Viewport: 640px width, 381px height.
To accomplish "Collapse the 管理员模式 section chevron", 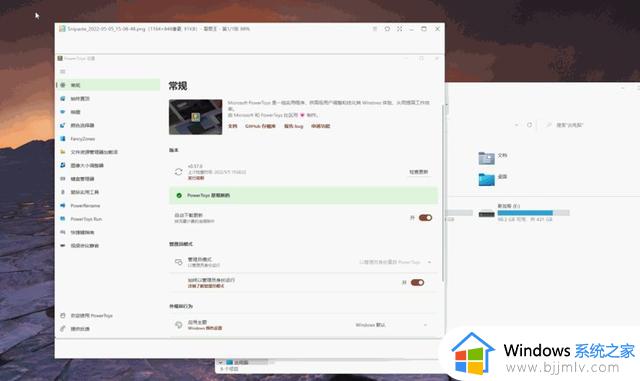I will pyautogui.click(x=429, y=262).
